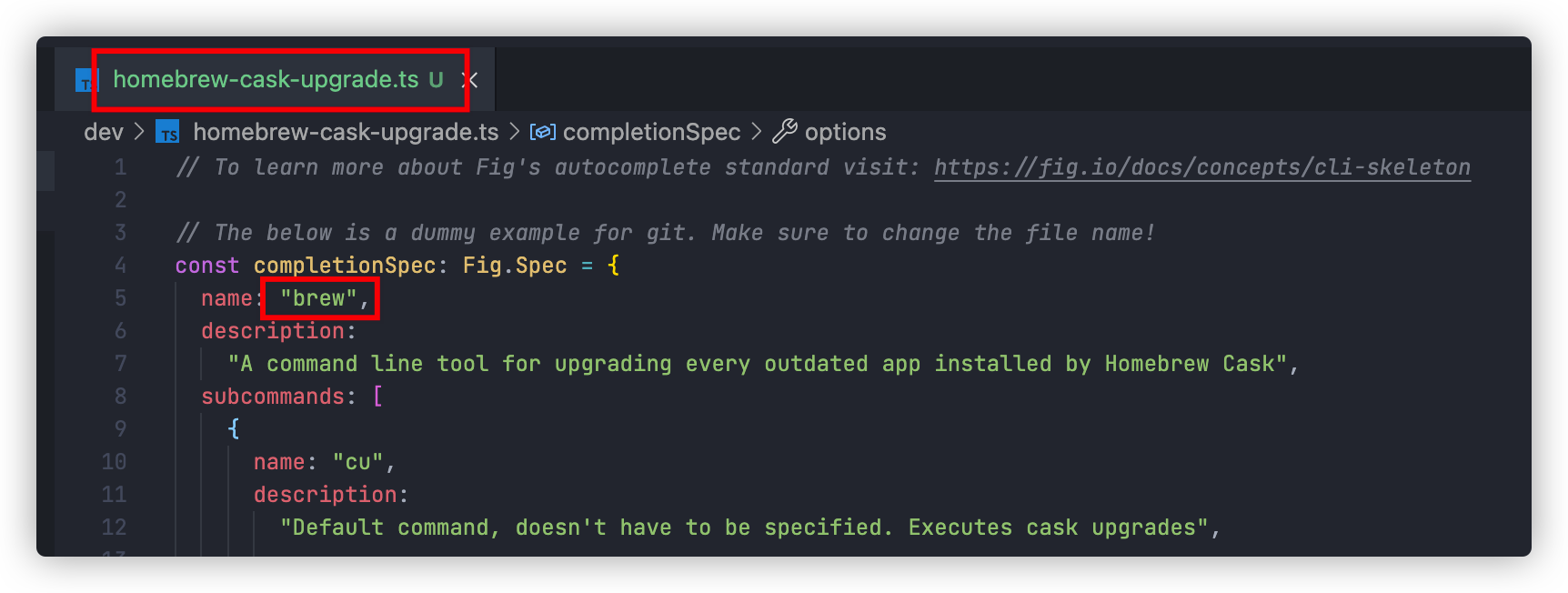1568x593 pixels.
Task: Click the completionSpec breadcrumb label
Action: click(x=651, y=132)
